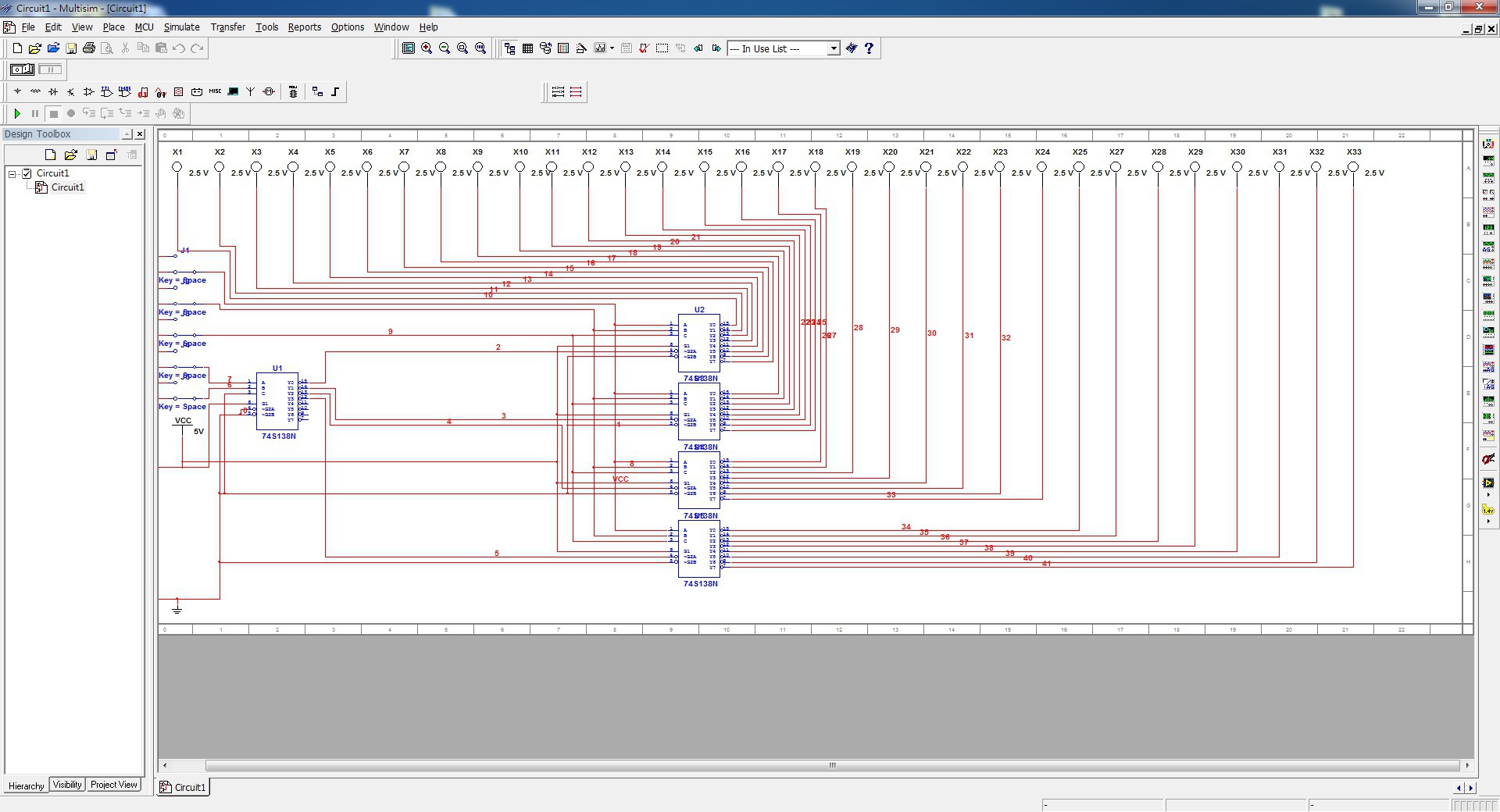
Task: Click the Place Bus icon
Action: click(x=335, y=92)
